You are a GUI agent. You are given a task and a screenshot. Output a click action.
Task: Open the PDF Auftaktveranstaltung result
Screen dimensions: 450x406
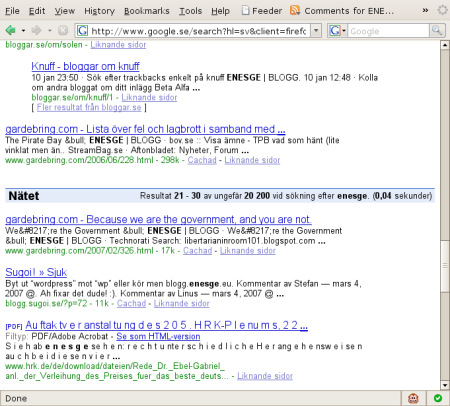166,325
